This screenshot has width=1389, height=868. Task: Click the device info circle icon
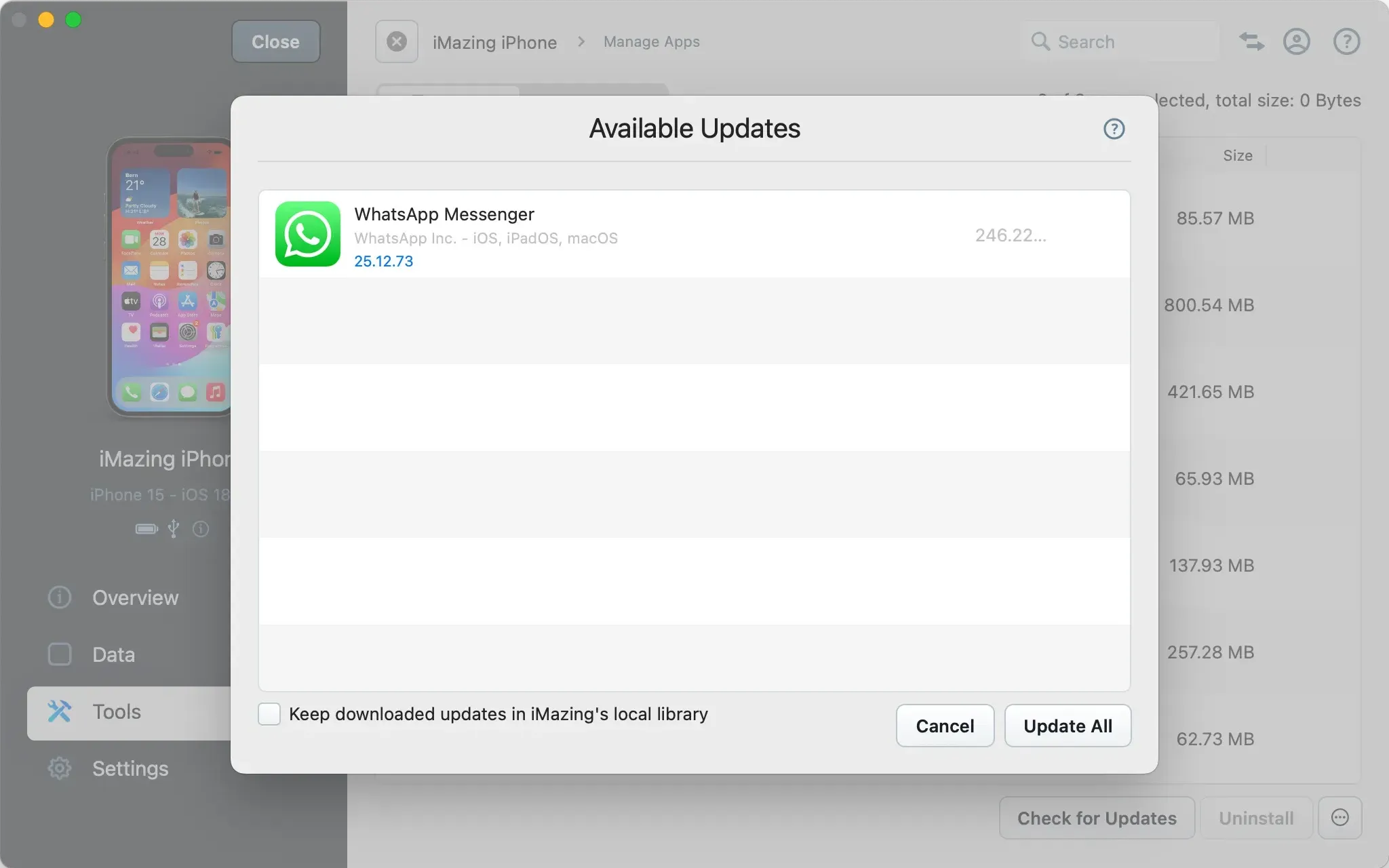pyautogui.click(x=201, y=530)
